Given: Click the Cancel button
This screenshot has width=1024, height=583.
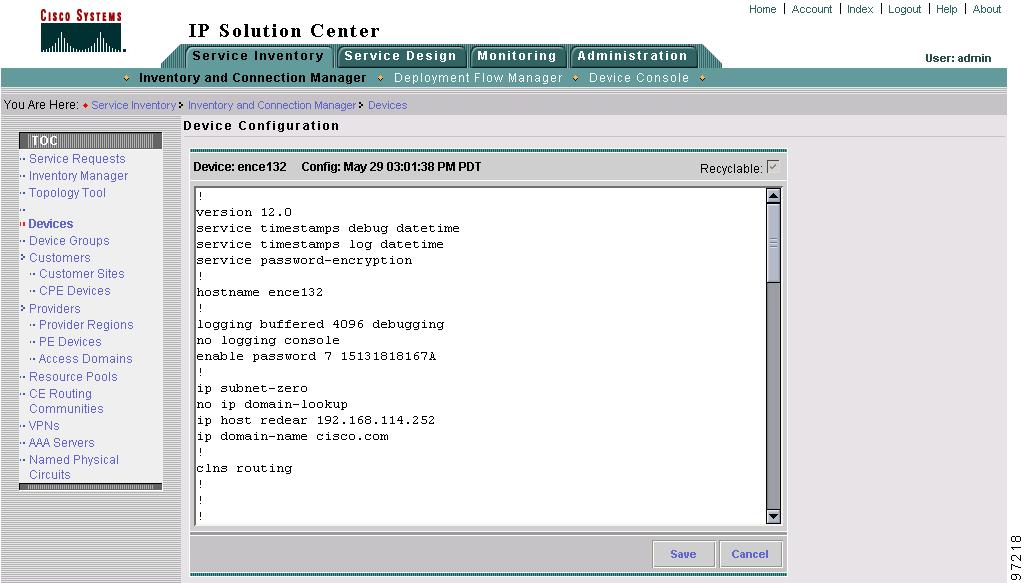Looking at the screenshot, I should coord(750,554).
